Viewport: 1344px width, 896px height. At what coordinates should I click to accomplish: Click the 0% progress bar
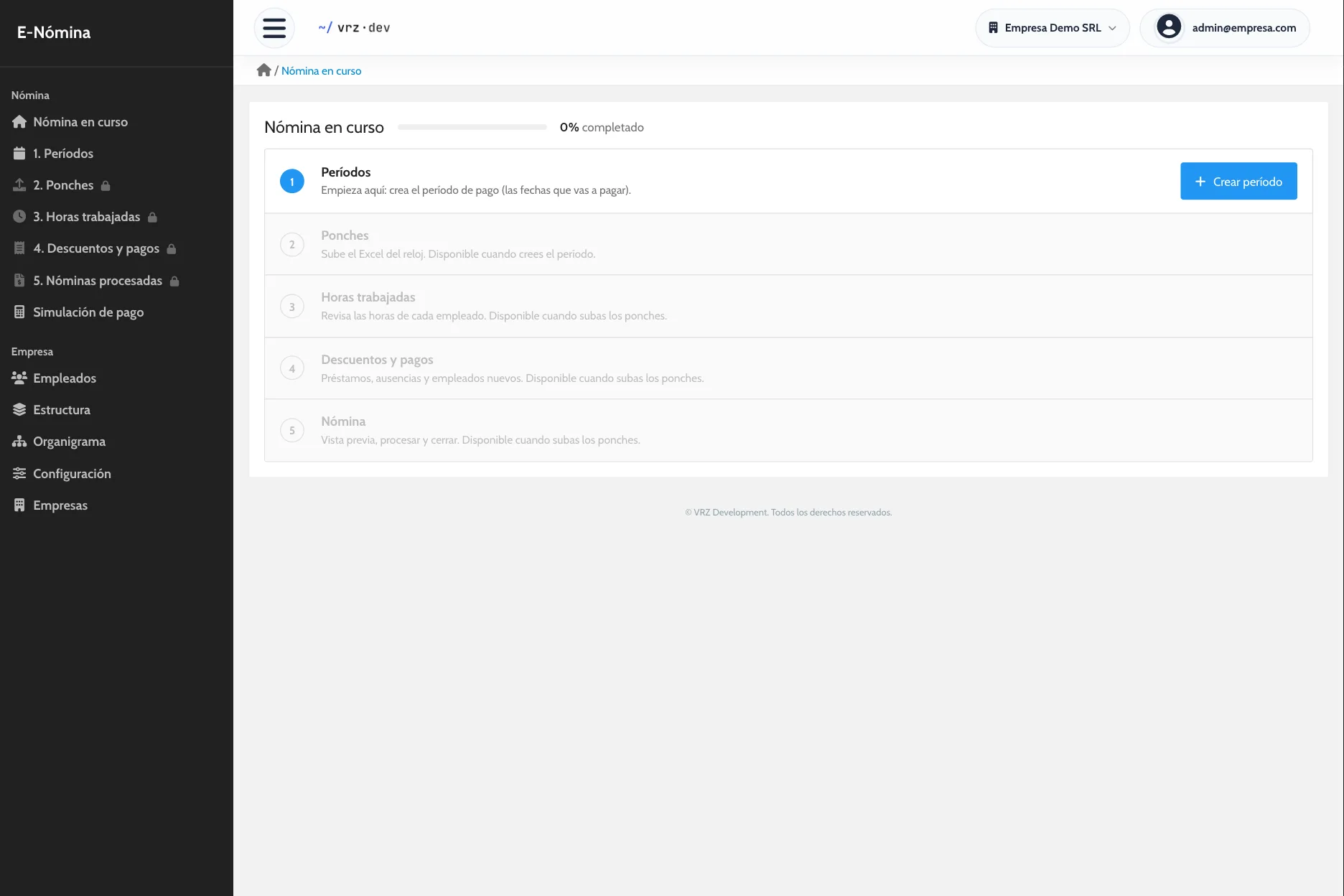472,127
